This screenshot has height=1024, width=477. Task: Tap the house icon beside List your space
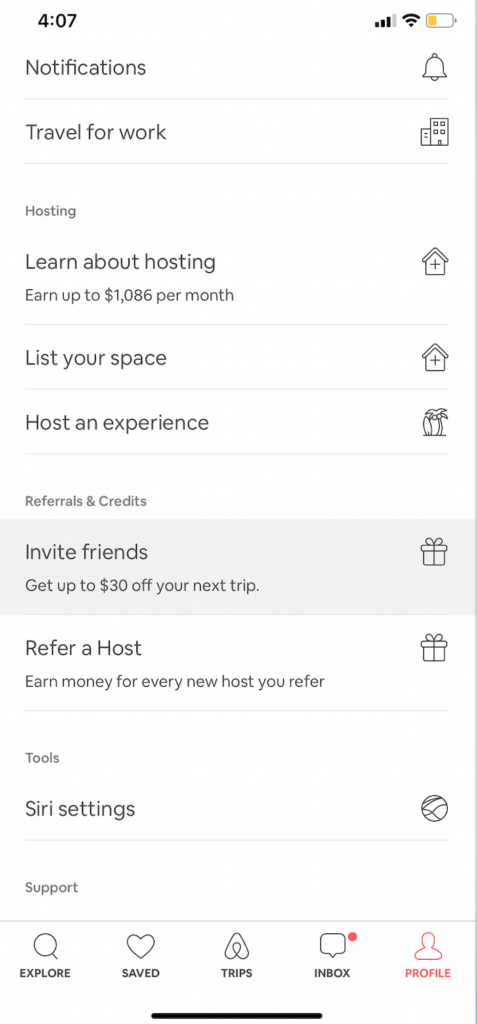pos(435,358)
